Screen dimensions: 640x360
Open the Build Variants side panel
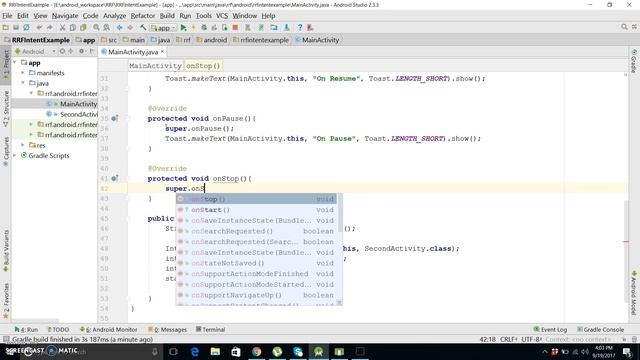(x=6, y=251)
